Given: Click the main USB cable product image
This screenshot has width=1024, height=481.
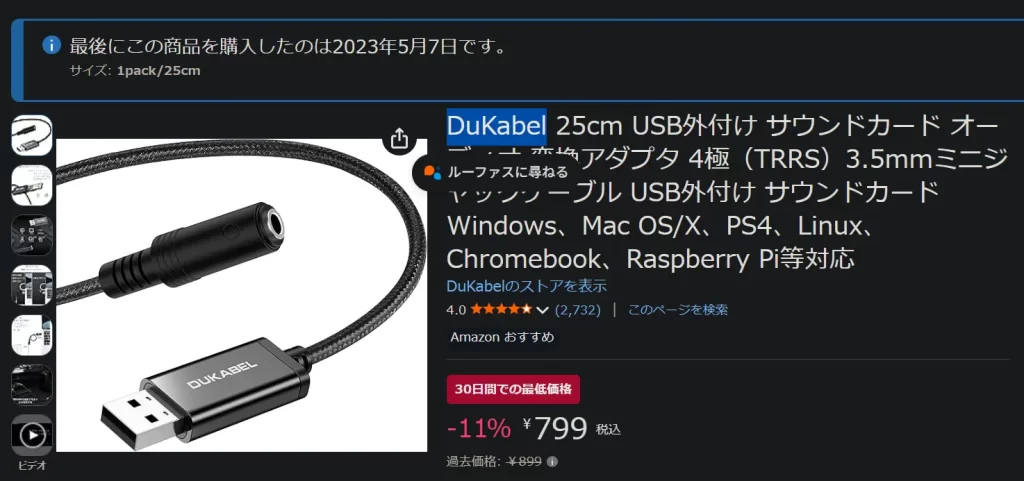Looking at the screenshot, I should (242, 295).
